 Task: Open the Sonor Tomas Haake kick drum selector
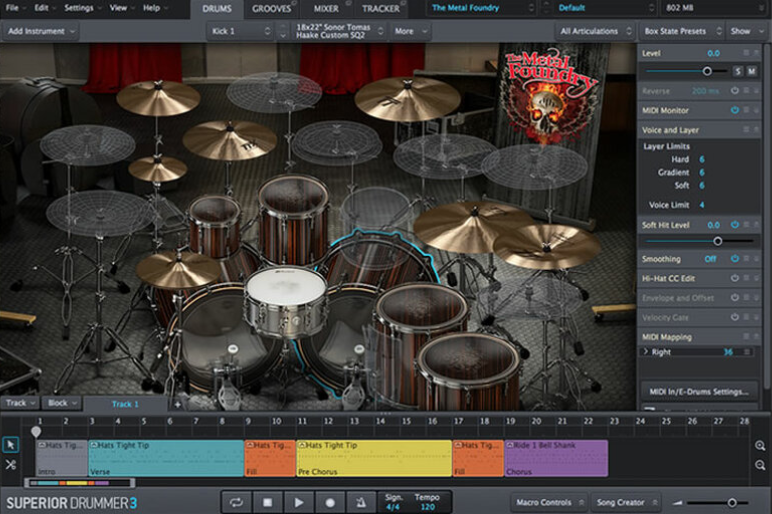(339, 31)
